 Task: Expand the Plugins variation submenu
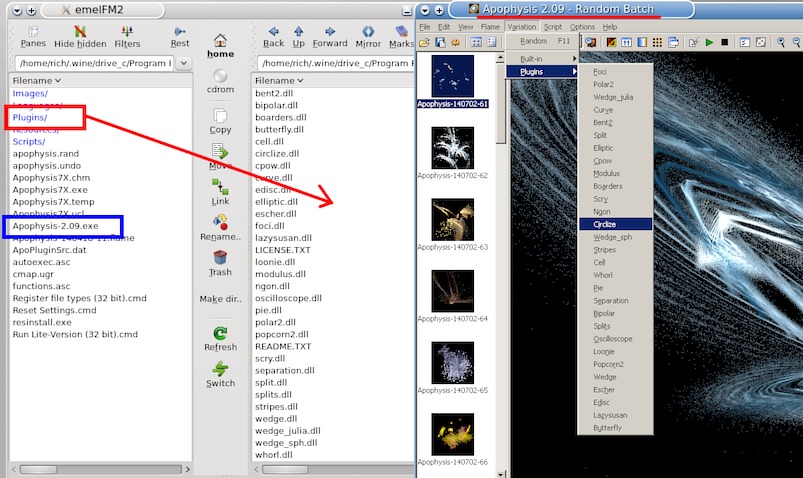[543, 72]
